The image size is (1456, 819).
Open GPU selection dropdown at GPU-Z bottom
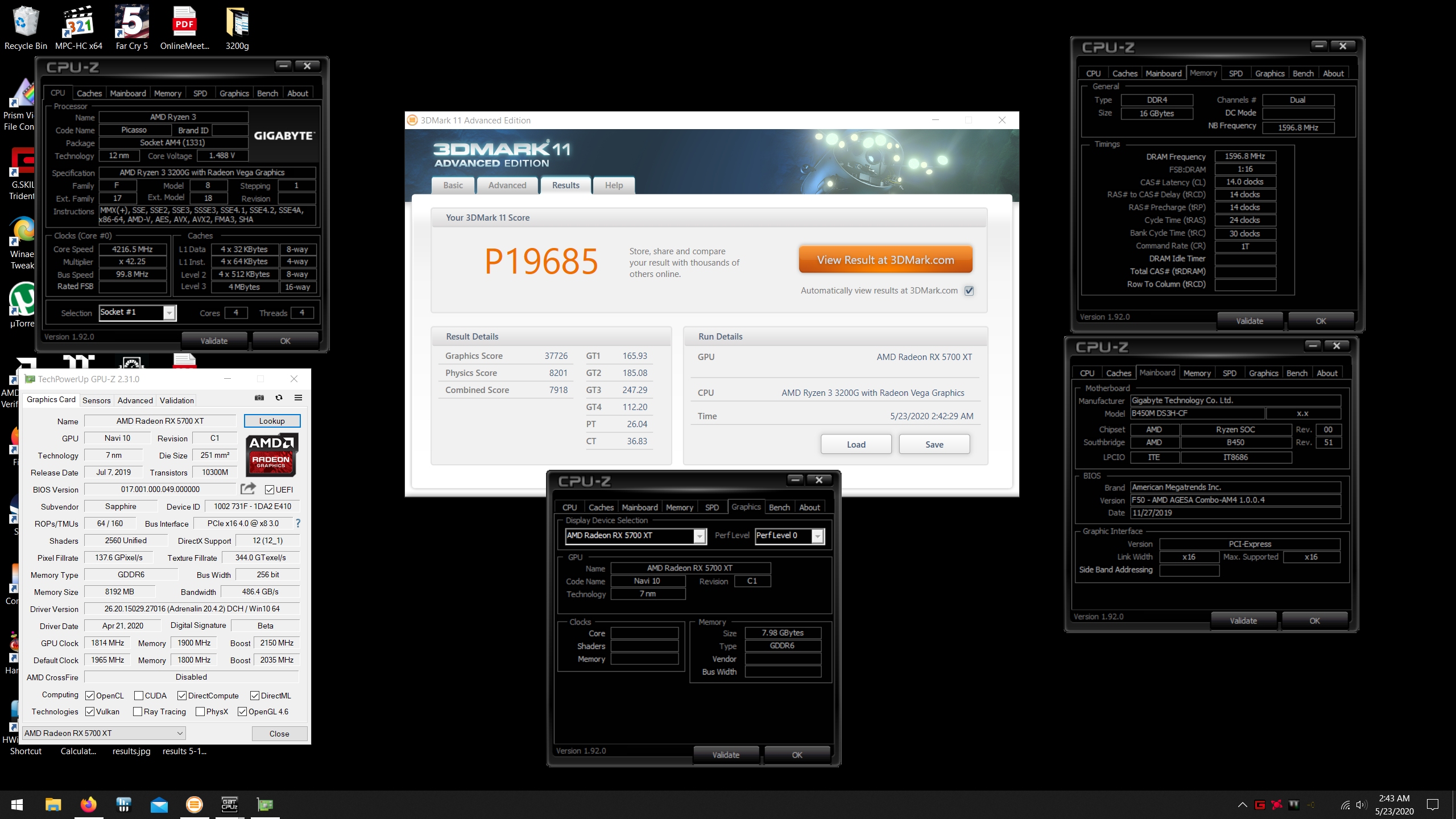(x=104, y=733)
